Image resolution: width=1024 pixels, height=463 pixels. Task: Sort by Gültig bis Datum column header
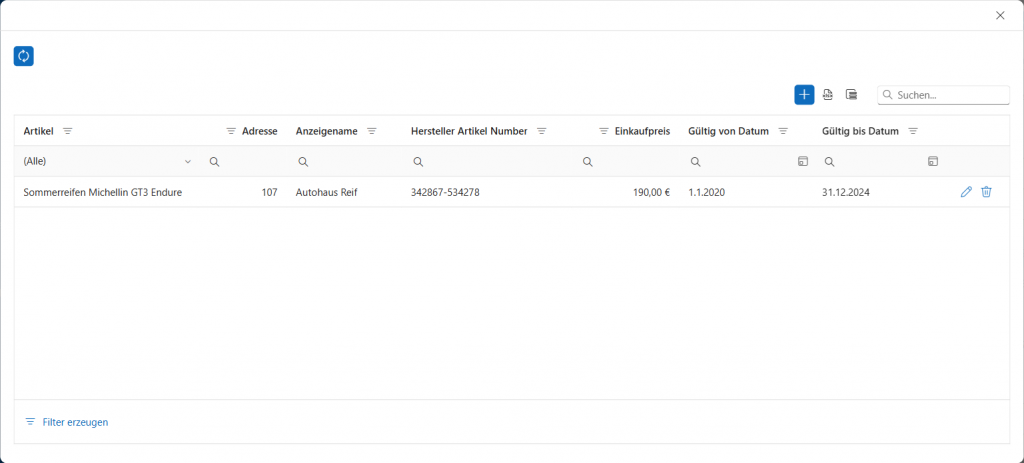tap(859, 131)
